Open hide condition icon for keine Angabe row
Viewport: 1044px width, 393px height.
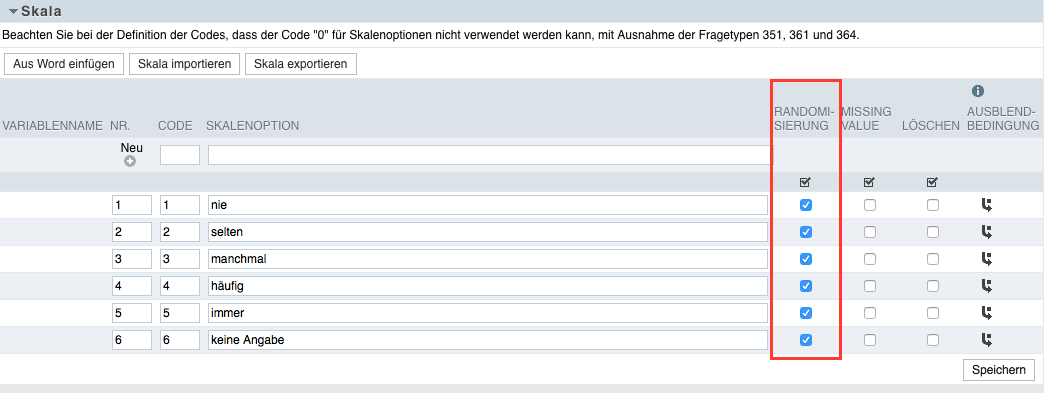(x=987, y=340)
